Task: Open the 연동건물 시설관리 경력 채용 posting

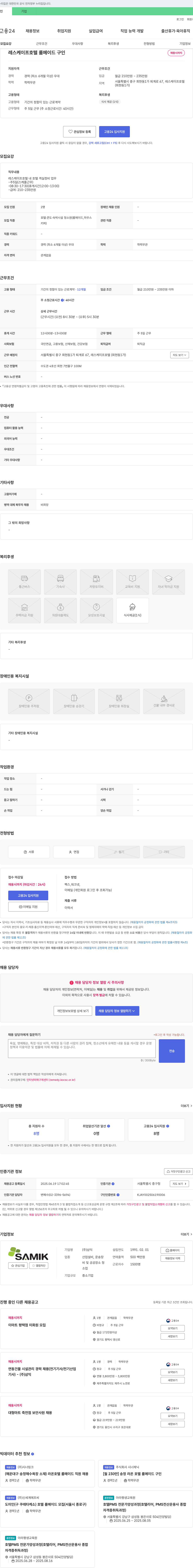Action: click(x=42, y=1372)
